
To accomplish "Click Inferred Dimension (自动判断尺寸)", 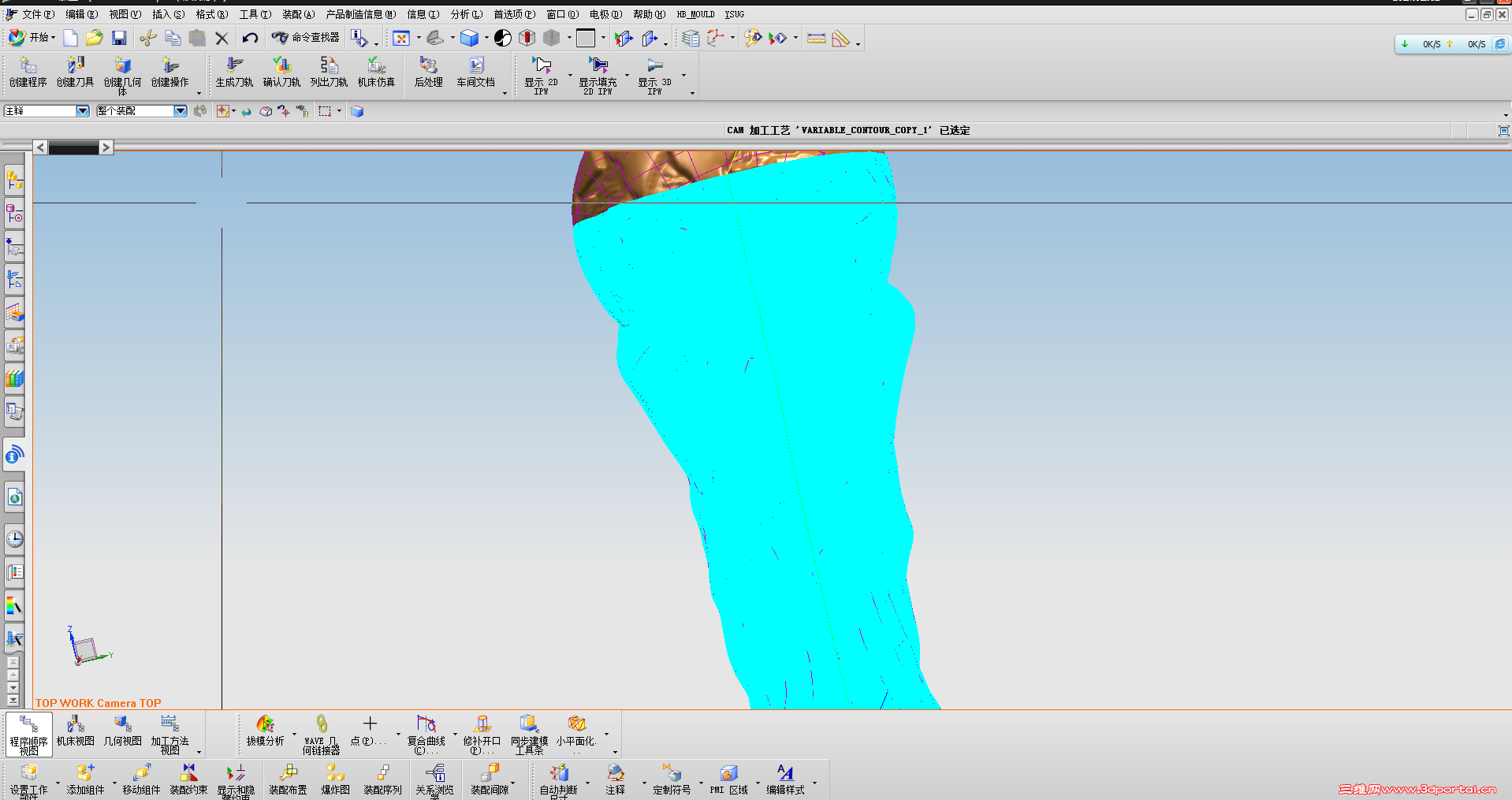I will click(x=559, y=782).
